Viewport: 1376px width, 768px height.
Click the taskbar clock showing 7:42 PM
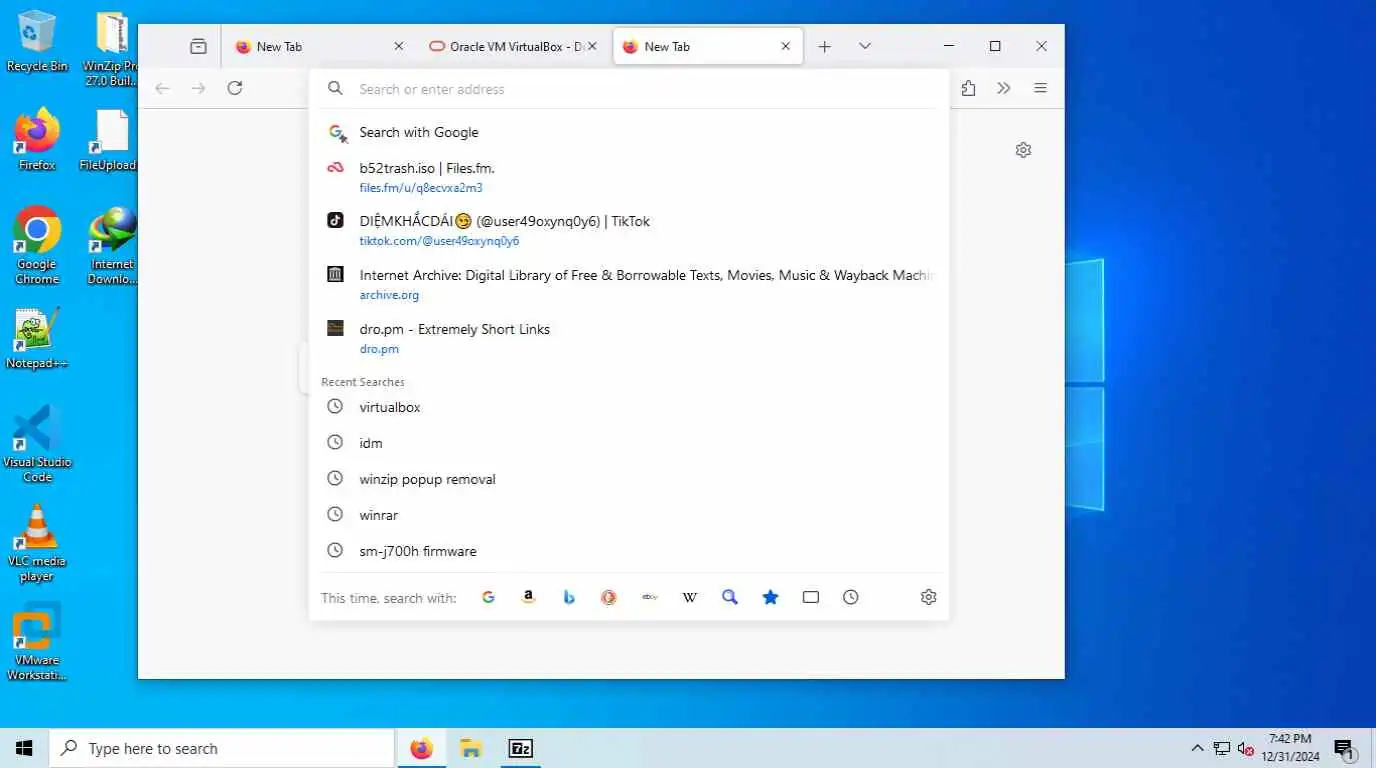click(x=1290, y=748)
